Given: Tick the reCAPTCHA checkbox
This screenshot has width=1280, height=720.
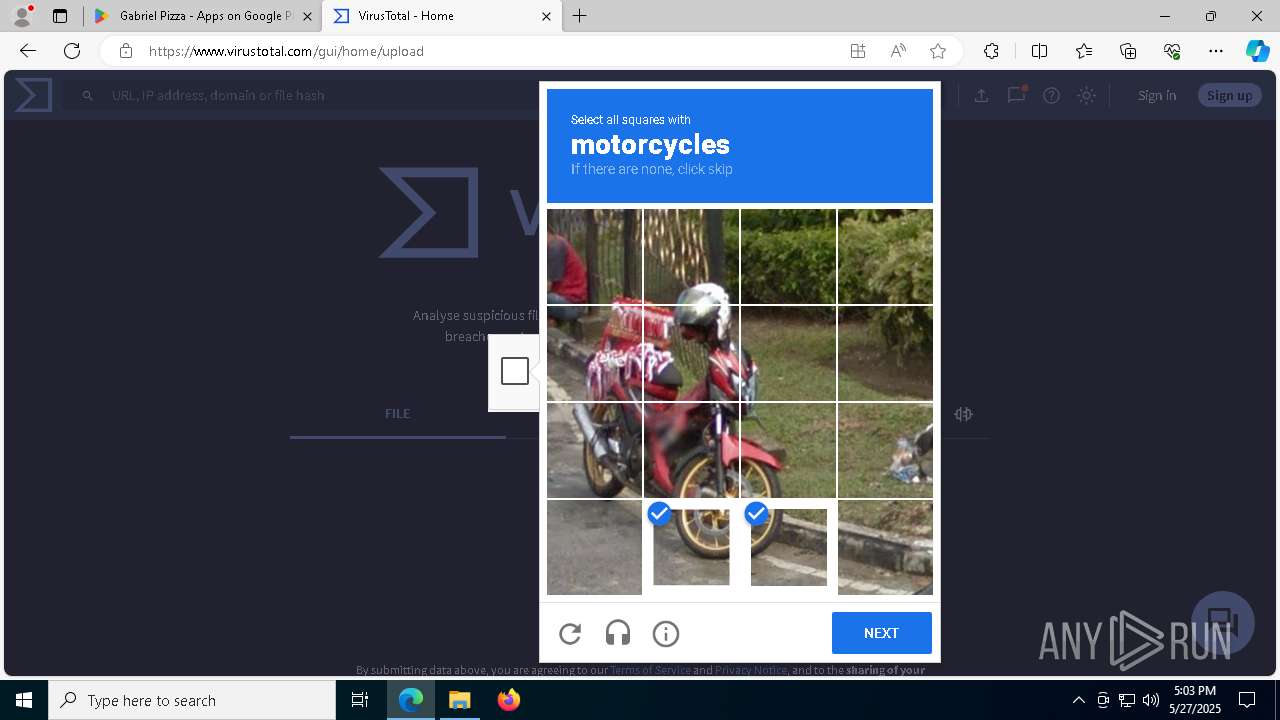Looking at the screenshot, I should point(515,371).
